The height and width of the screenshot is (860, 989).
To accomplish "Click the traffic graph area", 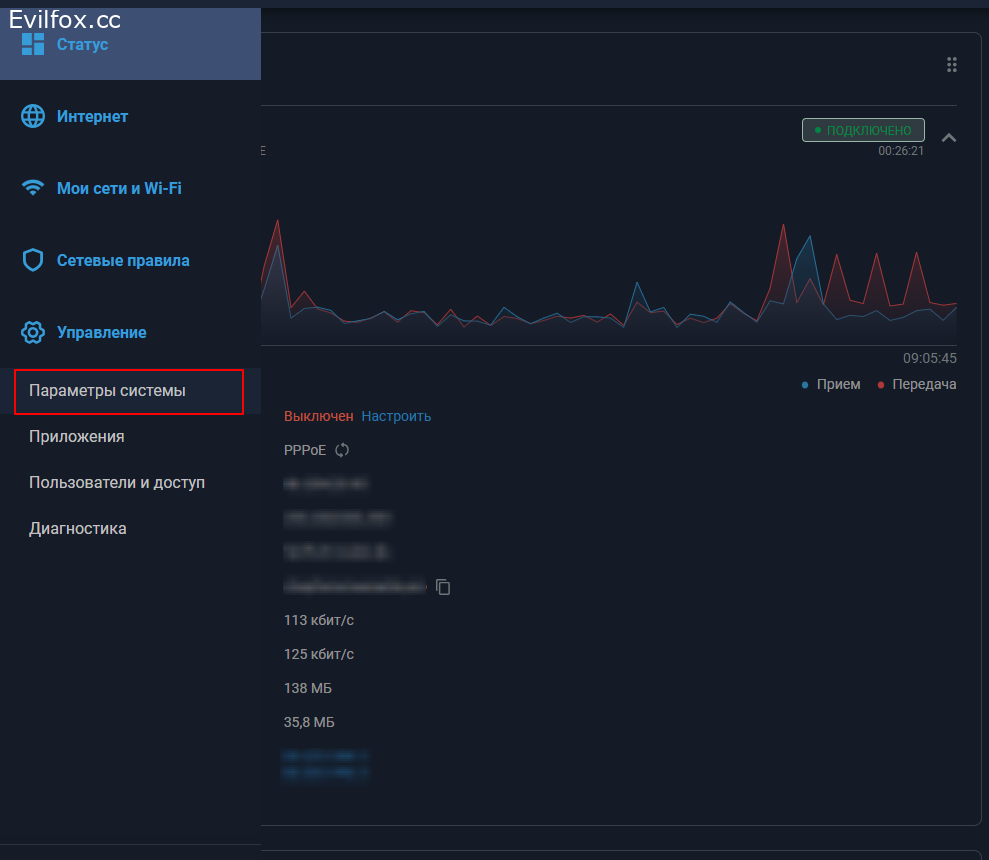I will [x=609, y=282].
